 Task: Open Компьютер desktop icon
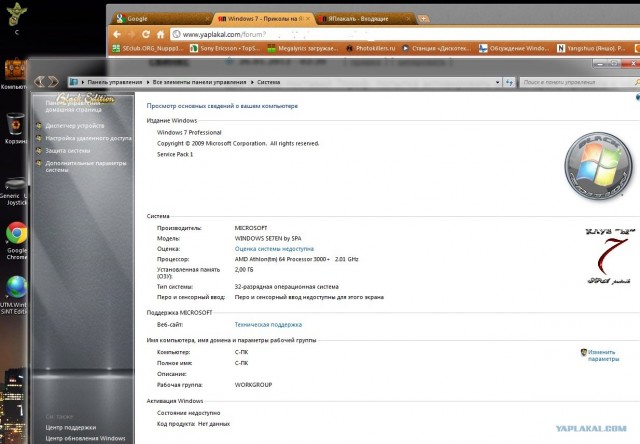15,74
